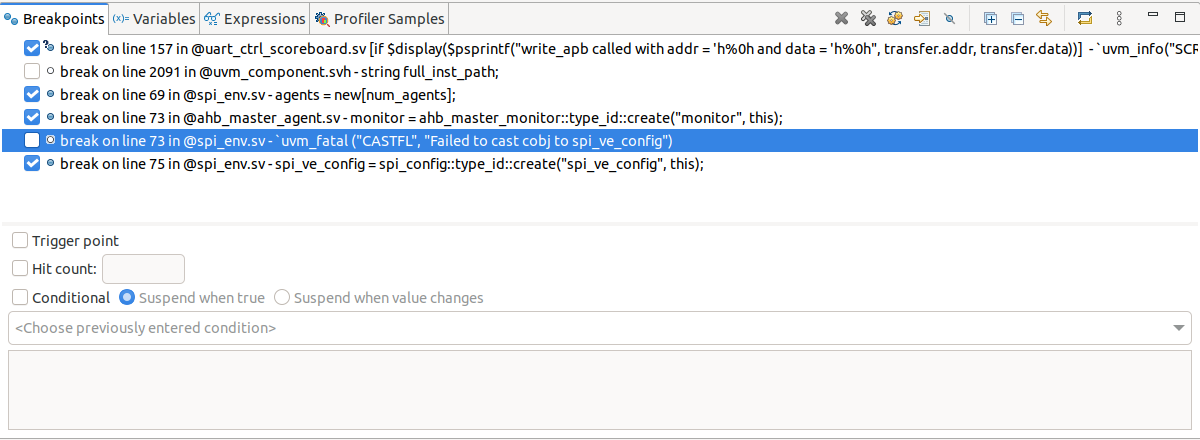Click the Hit count number field
Viewport: 1200px width, 440px height.
click(144, 268)
